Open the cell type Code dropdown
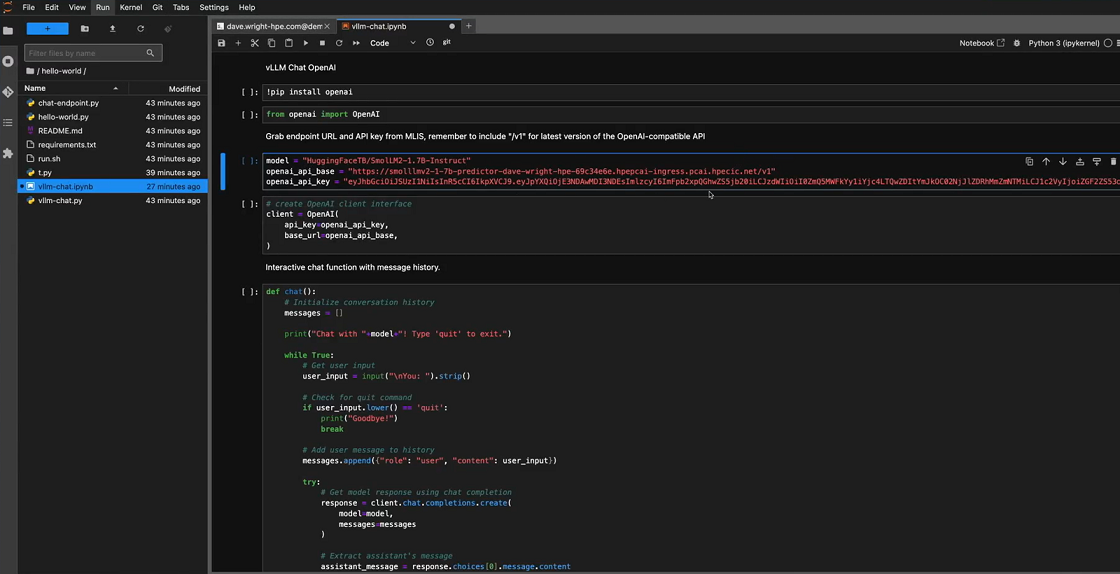This screenshot has width=1120, height=574. [x=392, y=43]
